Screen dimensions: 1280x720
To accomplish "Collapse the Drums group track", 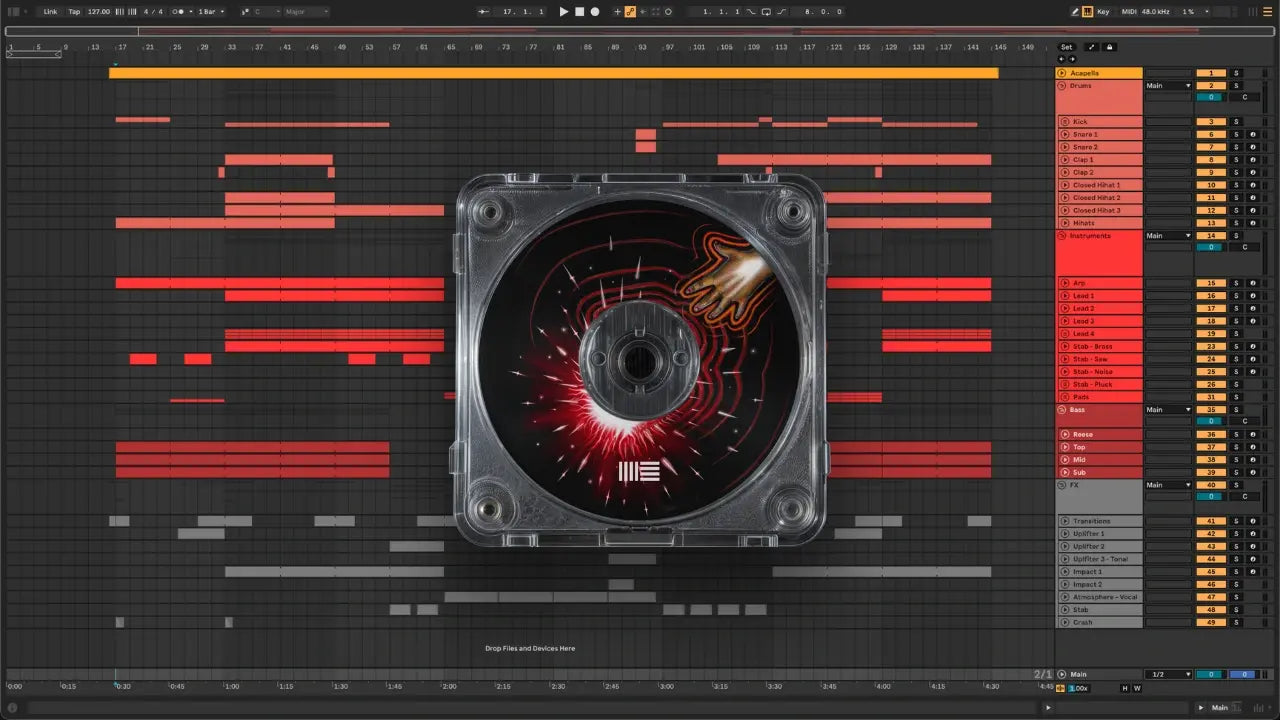I will coord(1062,86).
